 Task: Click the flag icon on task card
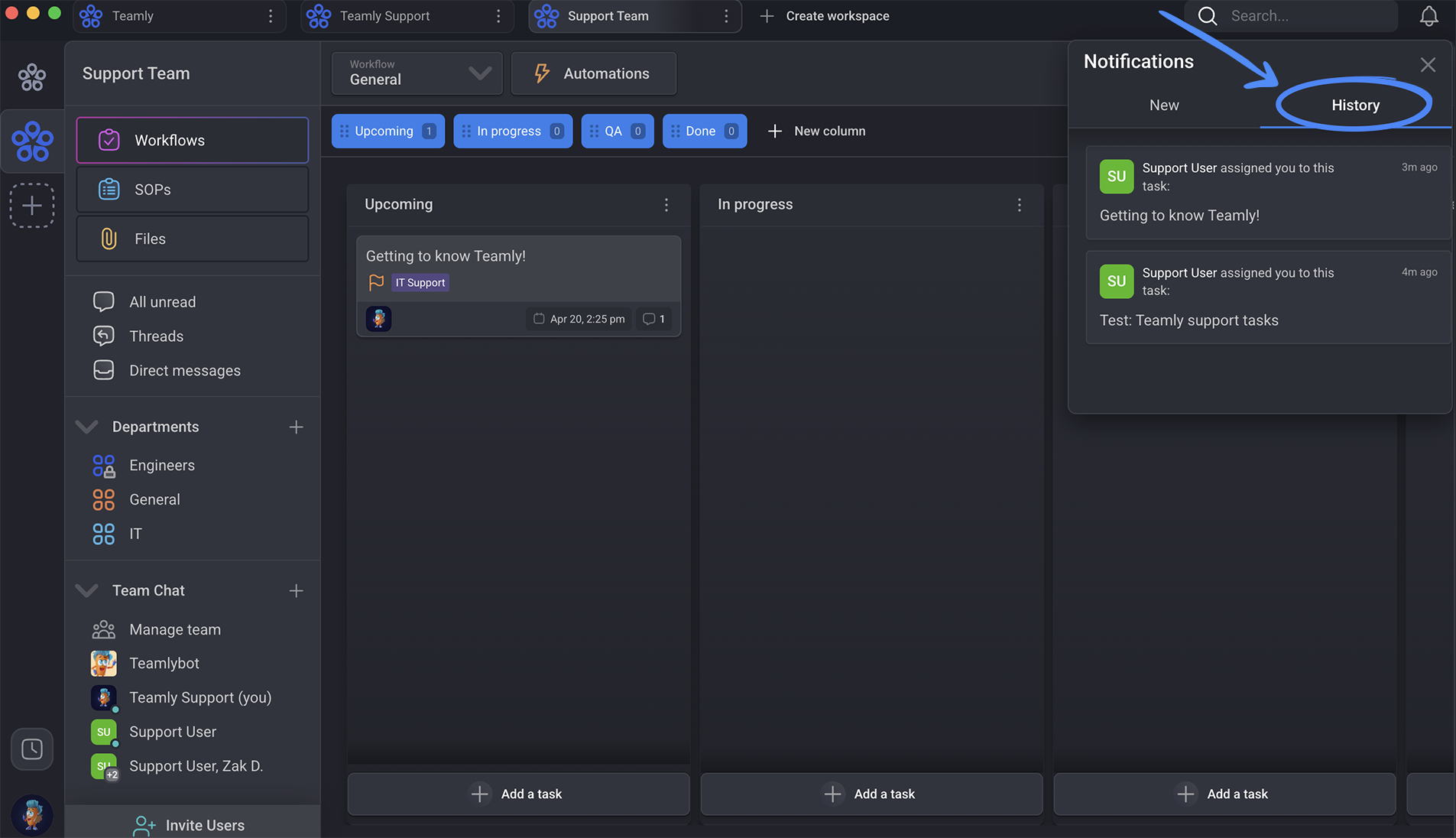click(376, 282)
